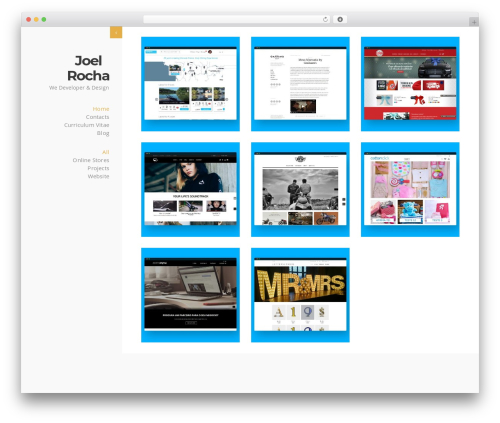Go to the Blog page
Screen dimensions: 500x423
click(103, 133)
